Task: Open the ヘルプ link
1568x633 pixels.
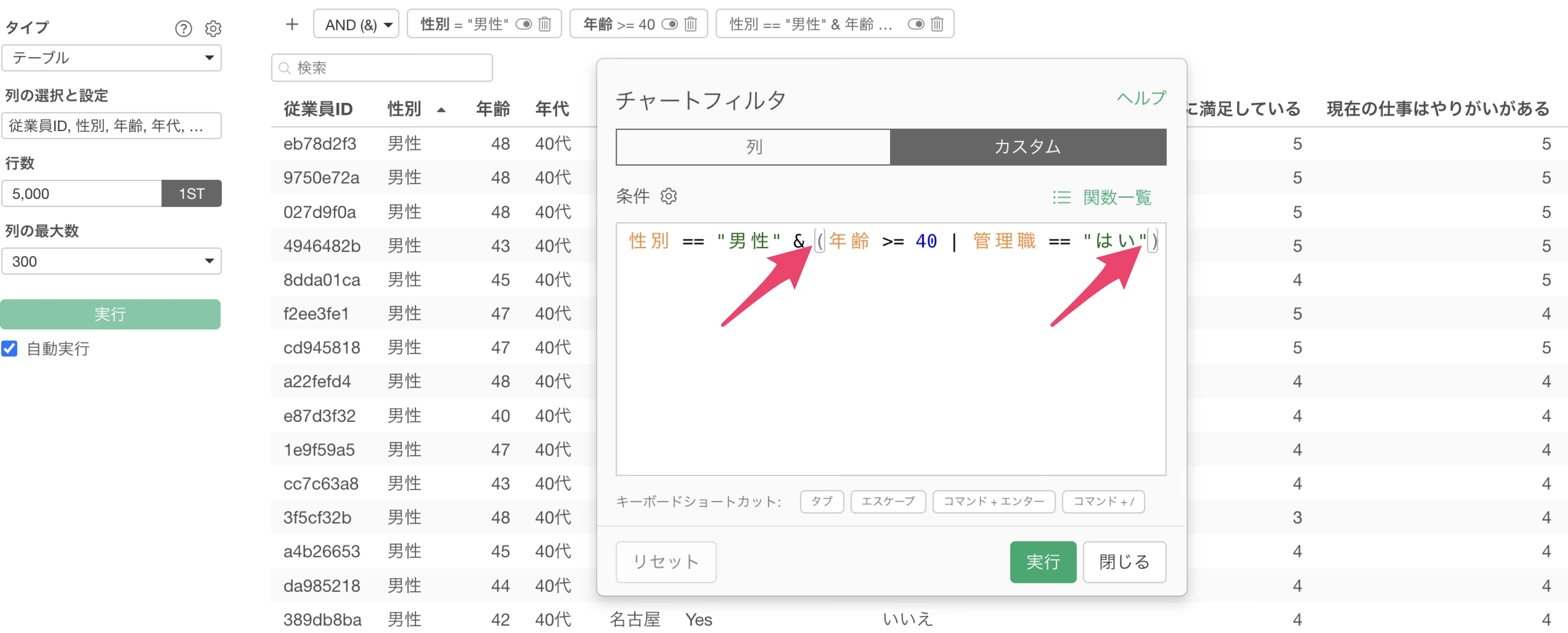Action: 1141,97
